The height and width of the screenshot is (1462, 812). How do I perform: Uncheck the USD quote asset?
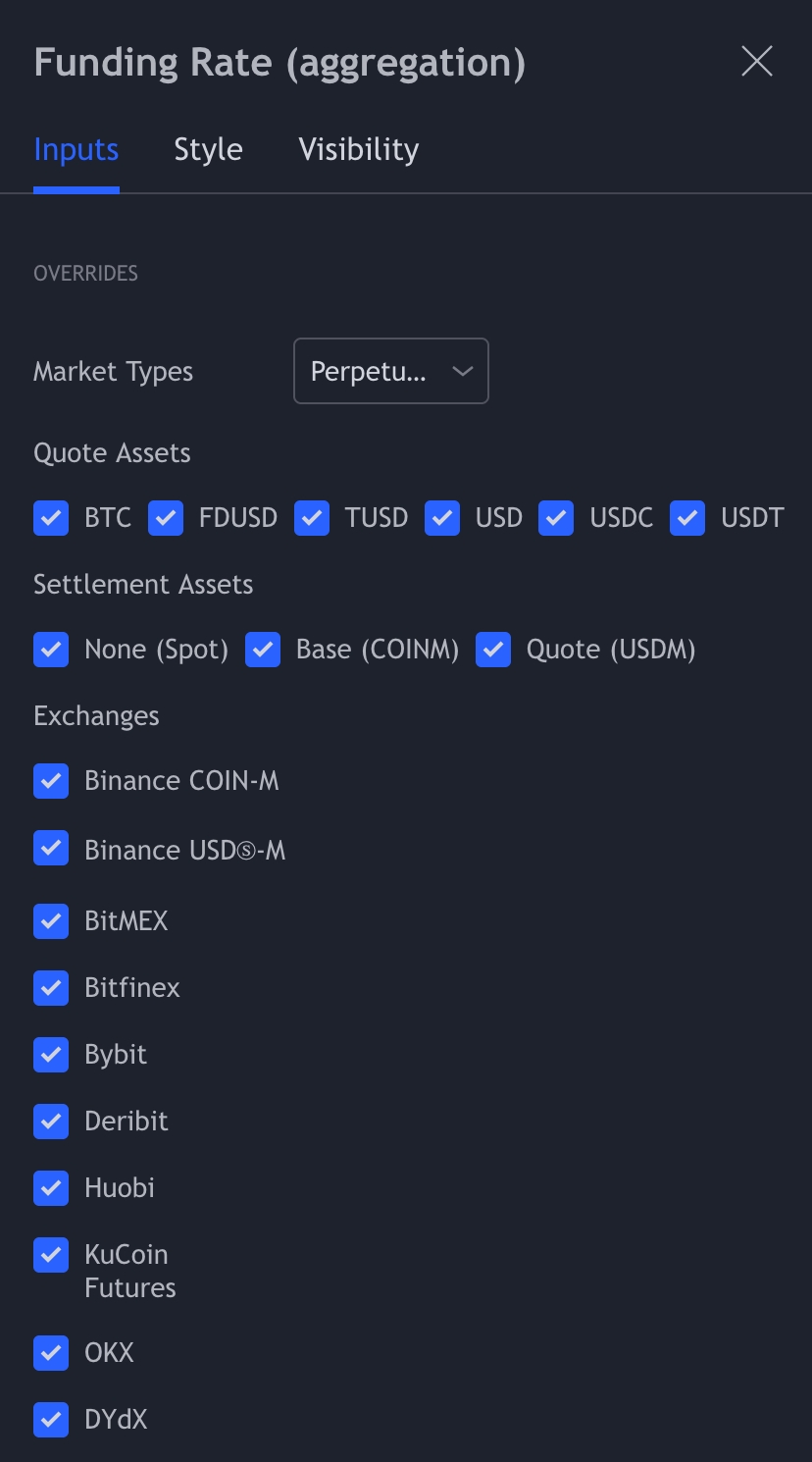click(442, 518)
